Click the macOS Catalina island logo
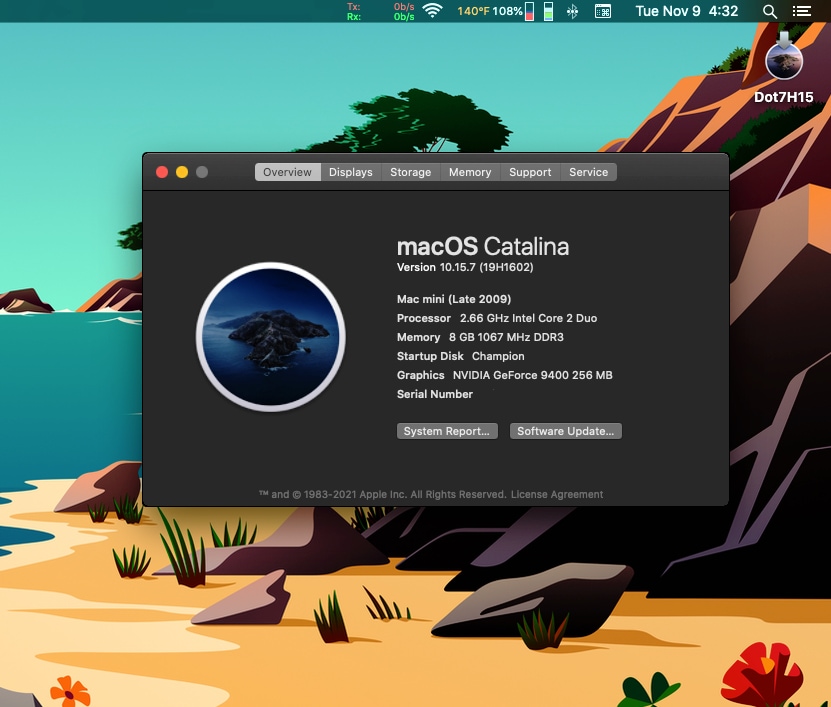831x707 pixels. coord(271,337)
